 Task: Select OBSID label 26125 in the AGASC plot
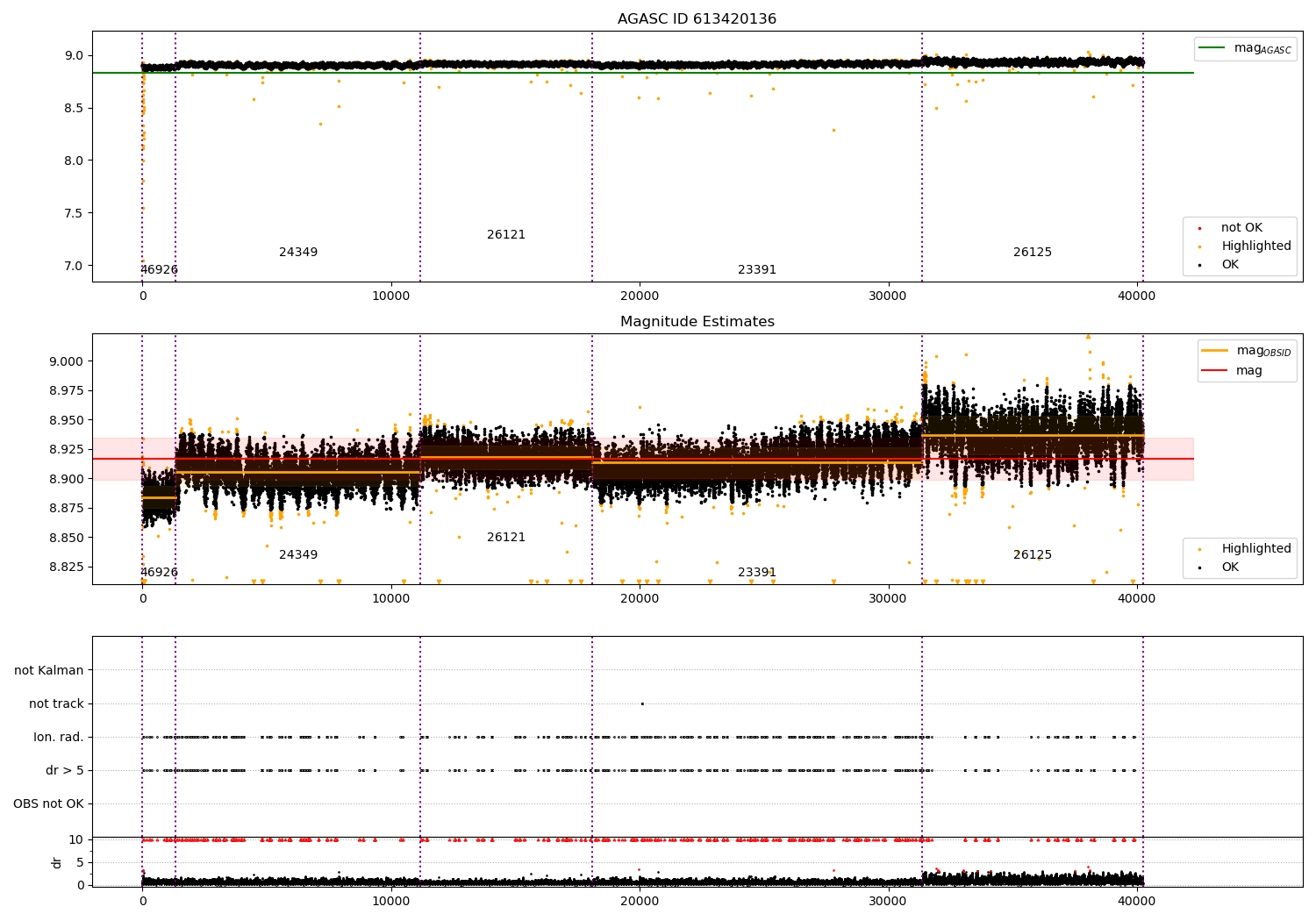(x=1033, y=253)
